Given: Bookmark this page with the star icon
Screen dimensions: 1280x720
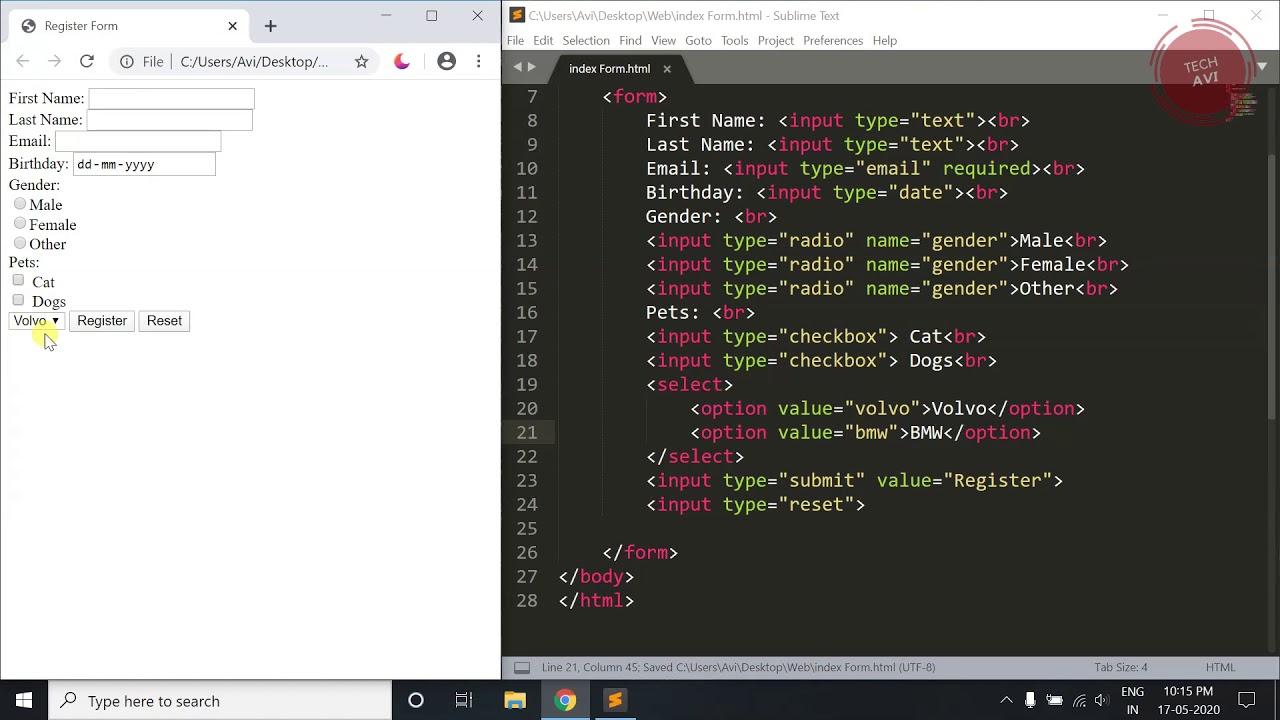Looking at the screenshot, I should click(361, 61).
